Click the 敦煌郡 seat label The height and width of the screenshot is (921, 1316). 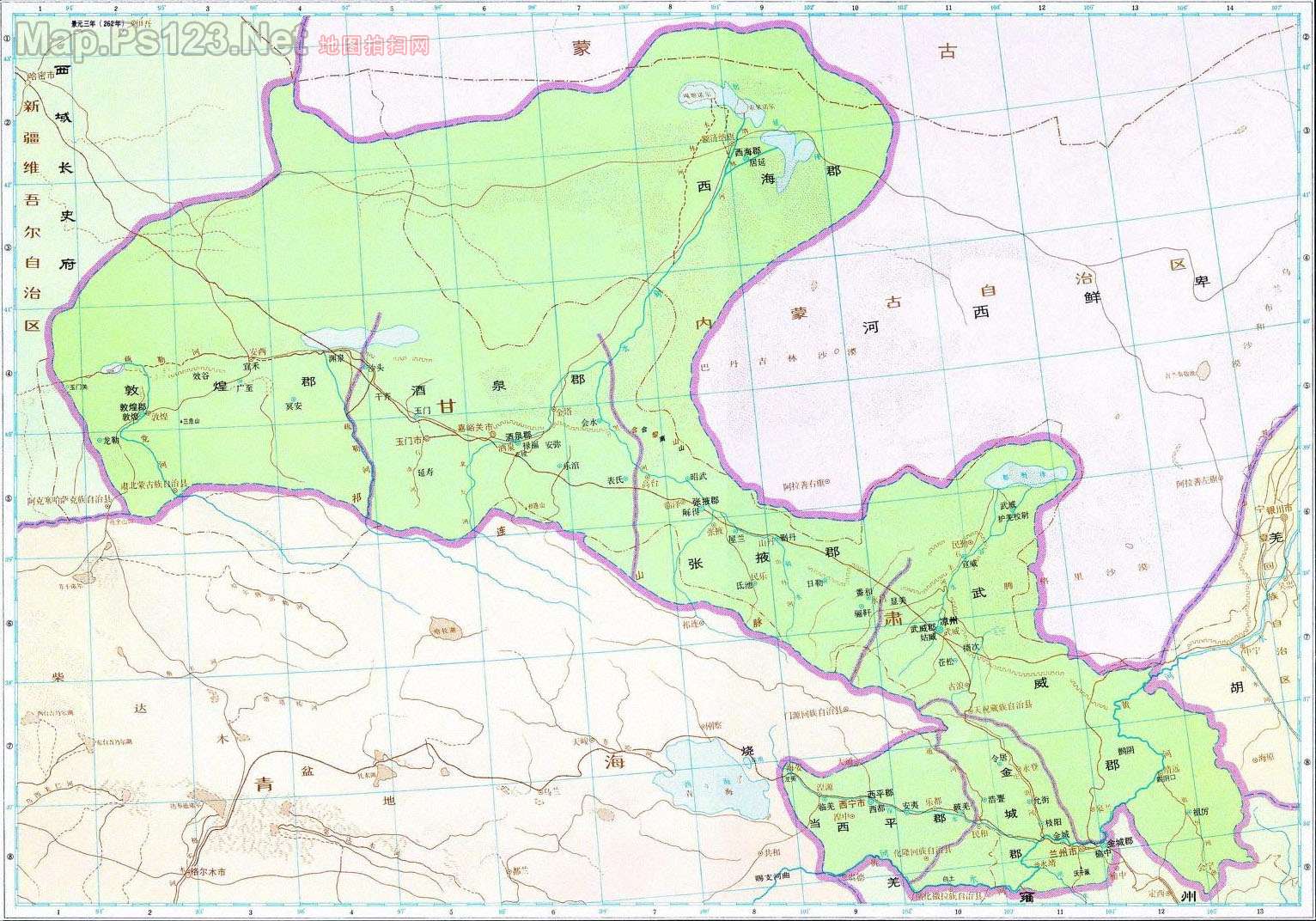[133, 406]
